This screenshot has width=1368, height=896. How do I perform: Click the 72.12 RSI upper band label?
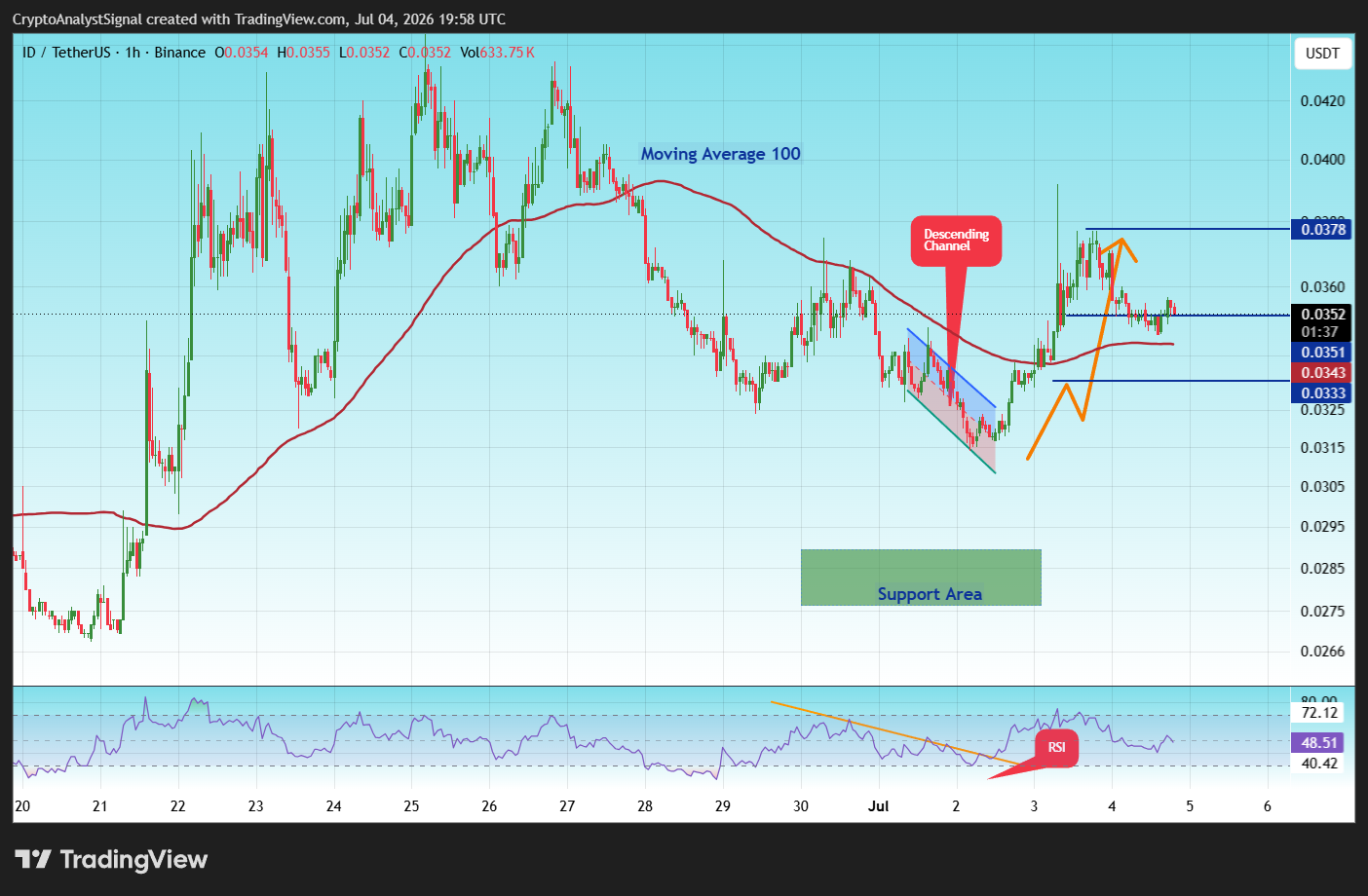1319,713
